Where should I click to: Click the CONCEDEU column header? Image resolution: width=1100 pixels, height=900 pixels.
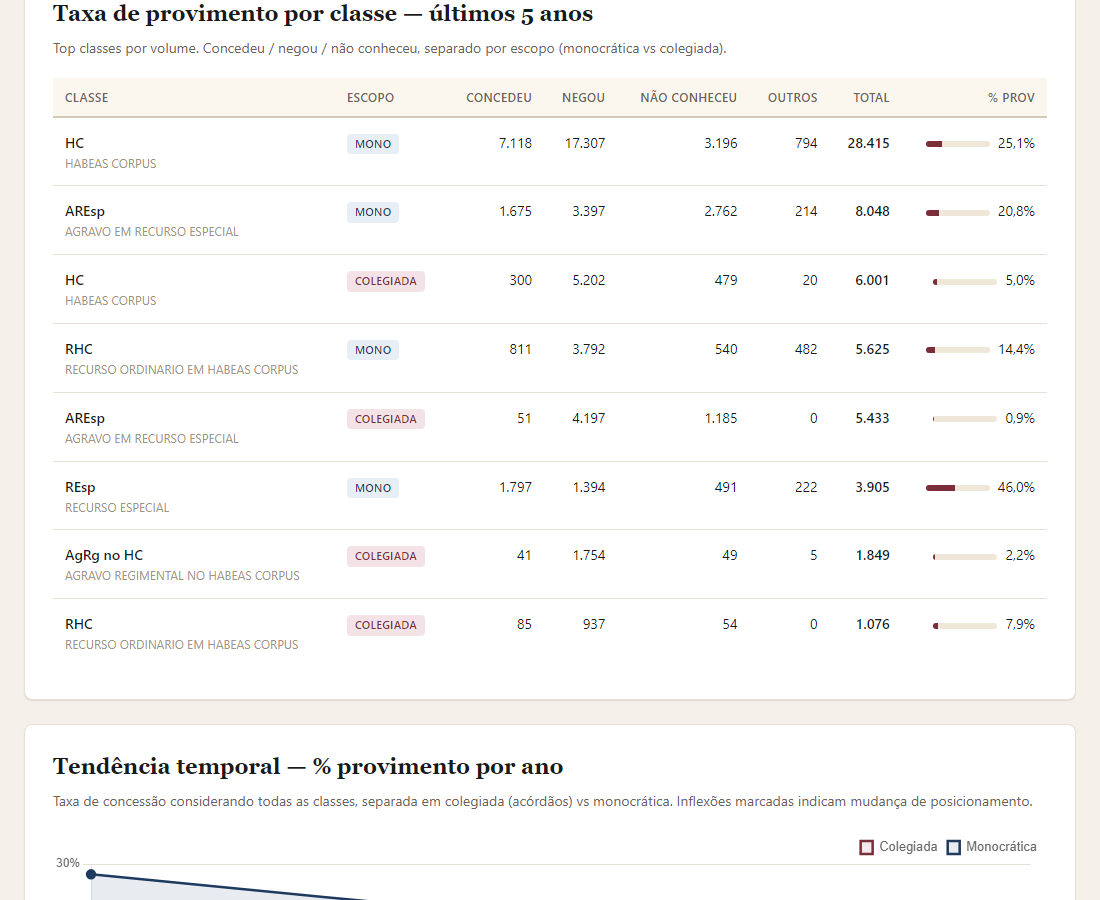tap(499, 98)
